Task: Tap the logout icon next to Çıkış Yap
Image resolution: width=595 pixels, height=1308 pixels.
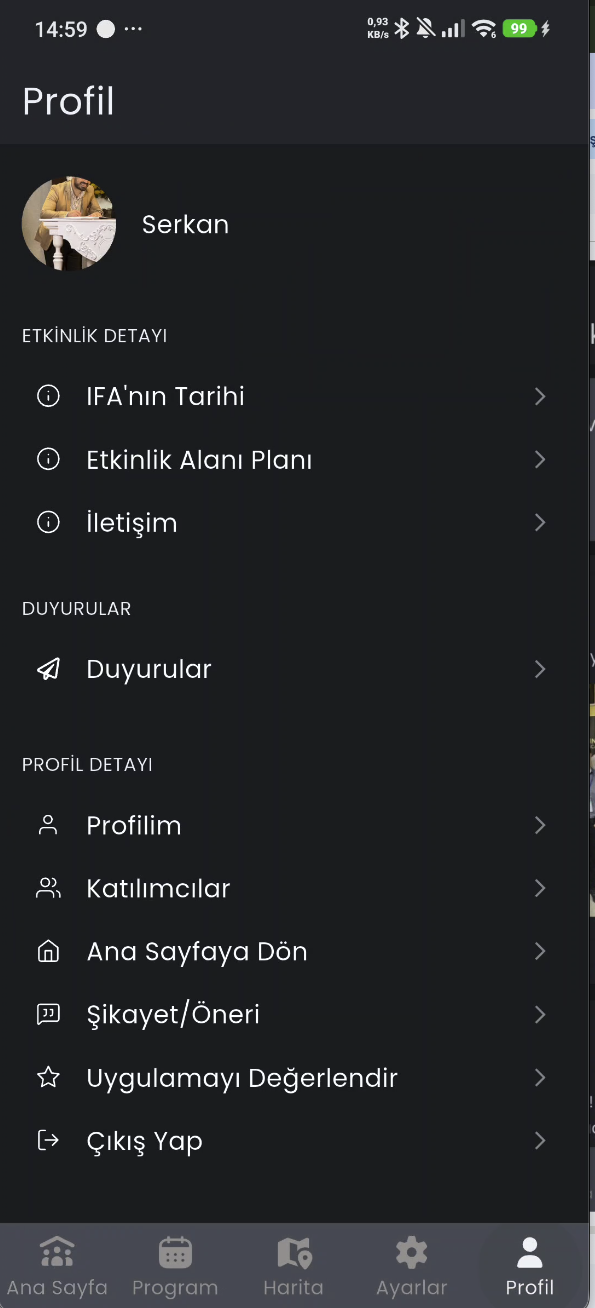Action: pos(48,1140)
